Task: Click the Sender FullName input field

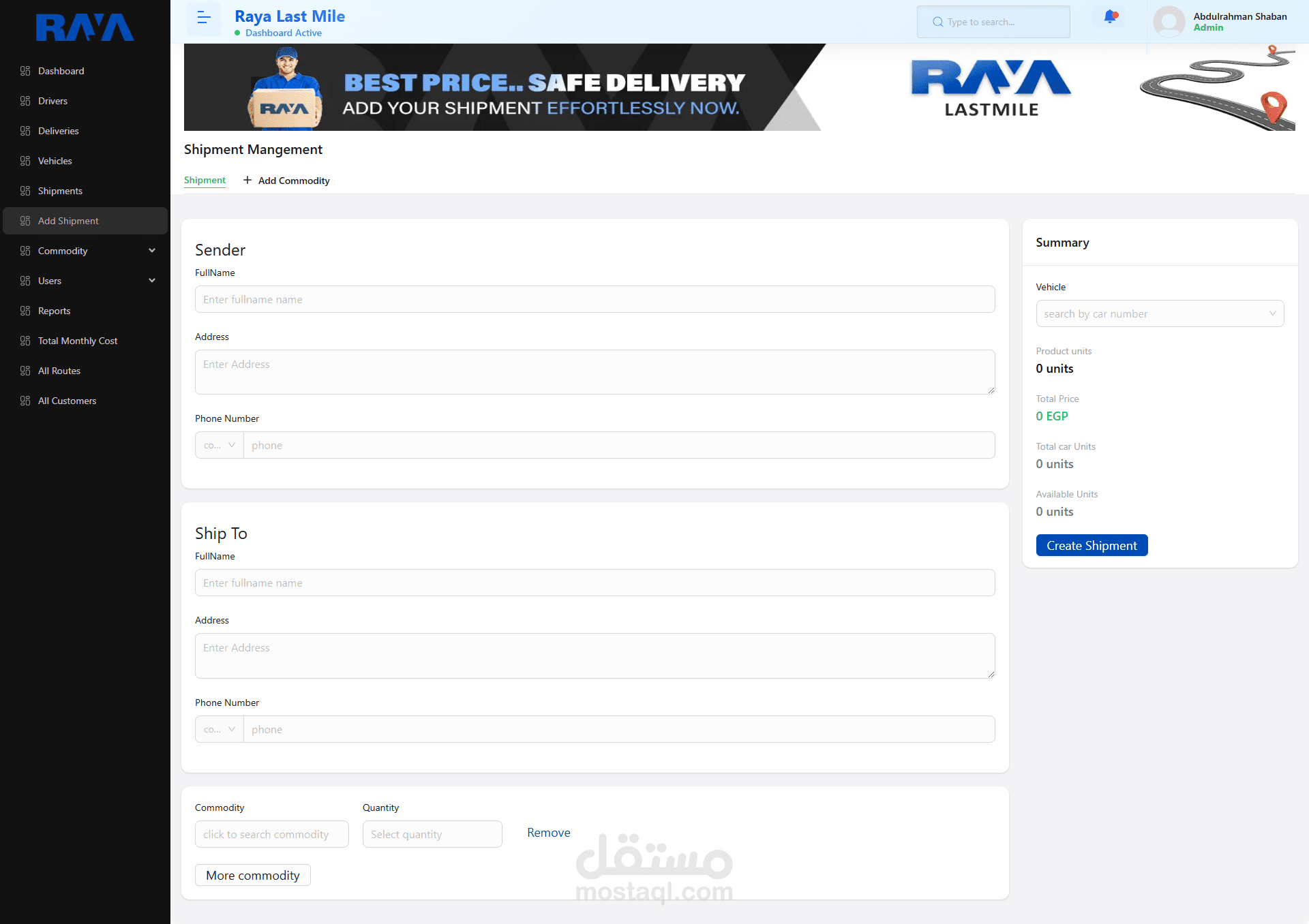Action: (x=595, y=299)
